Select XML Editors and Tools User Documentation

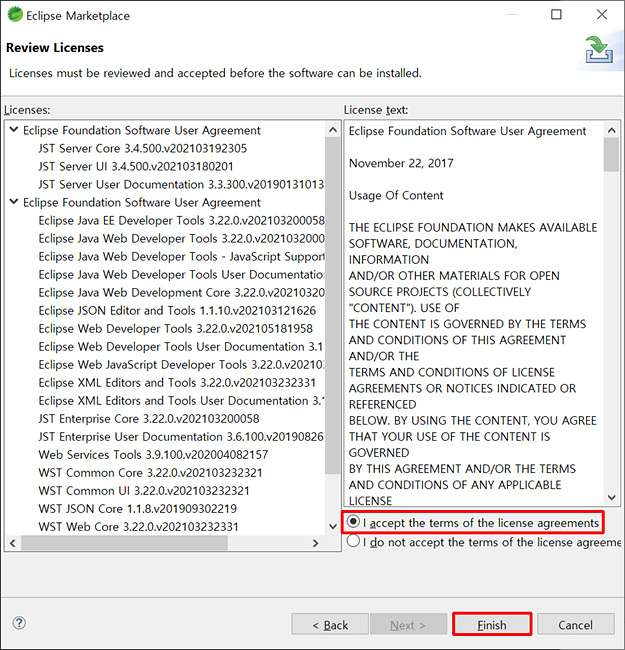click(x=182, y=400)
